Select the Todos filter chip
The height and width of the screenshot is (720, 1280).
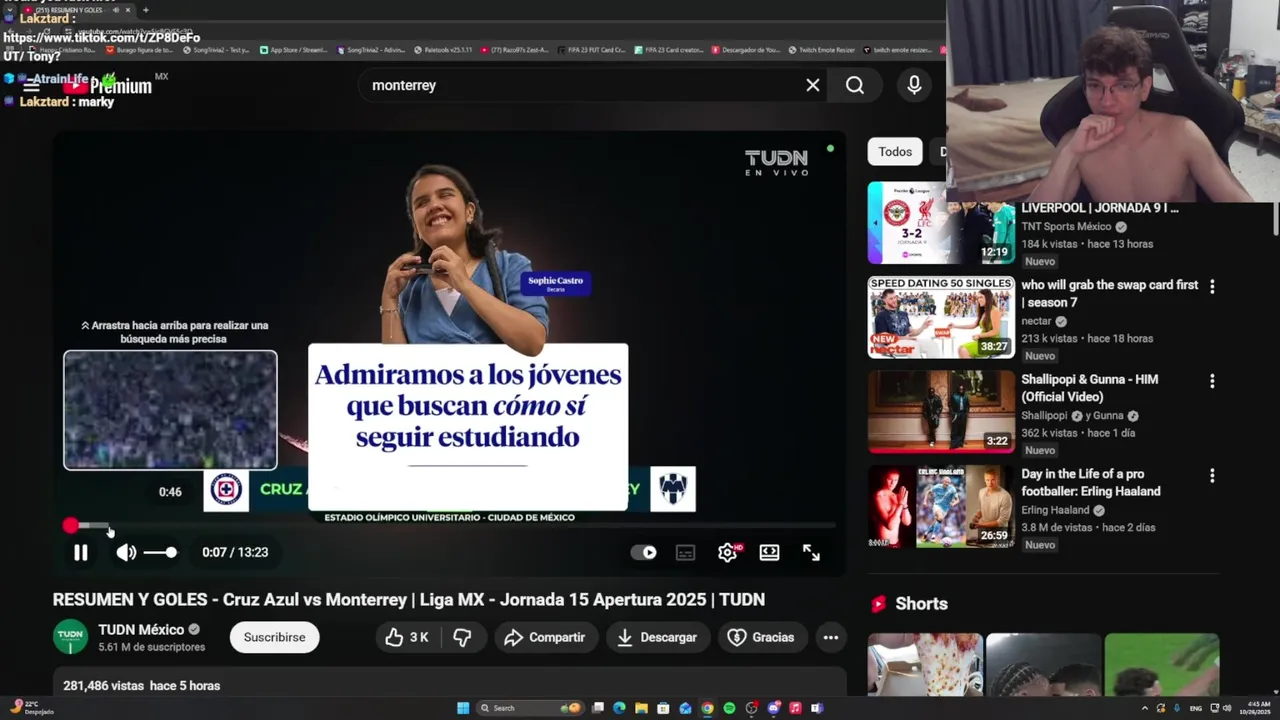click(x=895, y=152)
